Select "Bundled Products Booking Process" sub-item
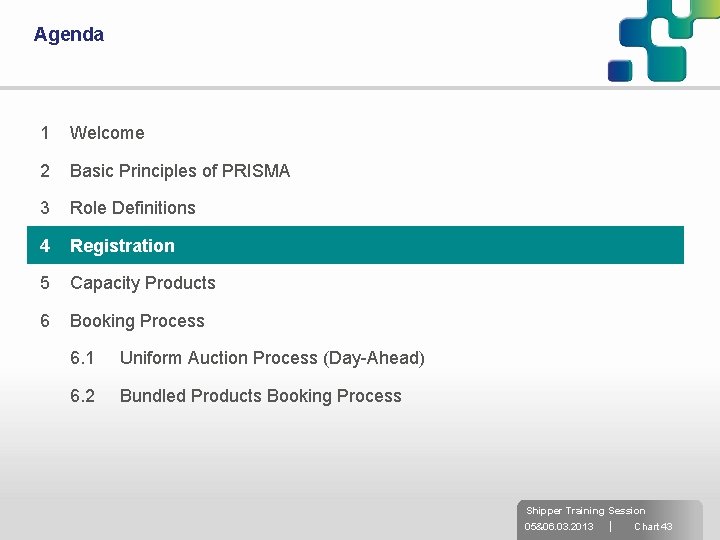Viewport: 720px width, 540px height. pos(260,396)
